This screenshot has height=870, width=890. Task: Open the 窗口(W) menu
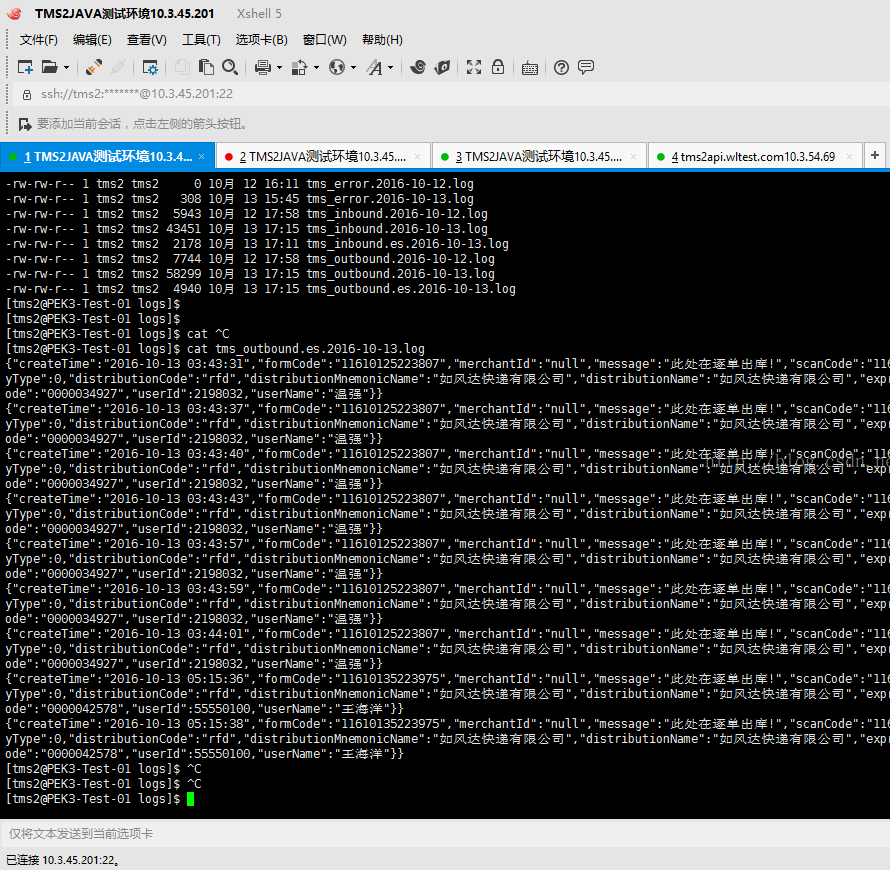pos(325,40)
